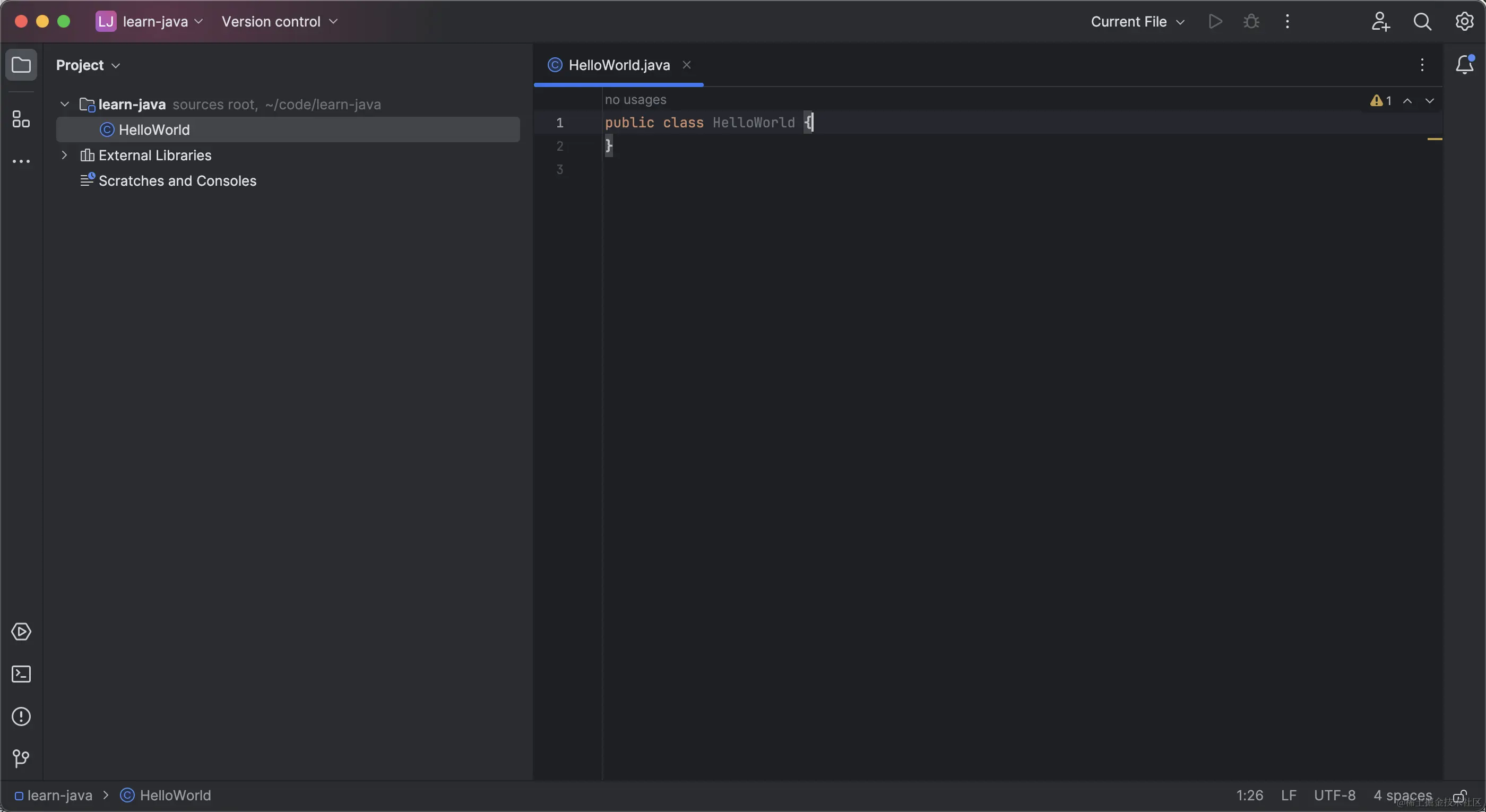
Task: Select HelloWorld class in project tree
Action: pos(288,129)
